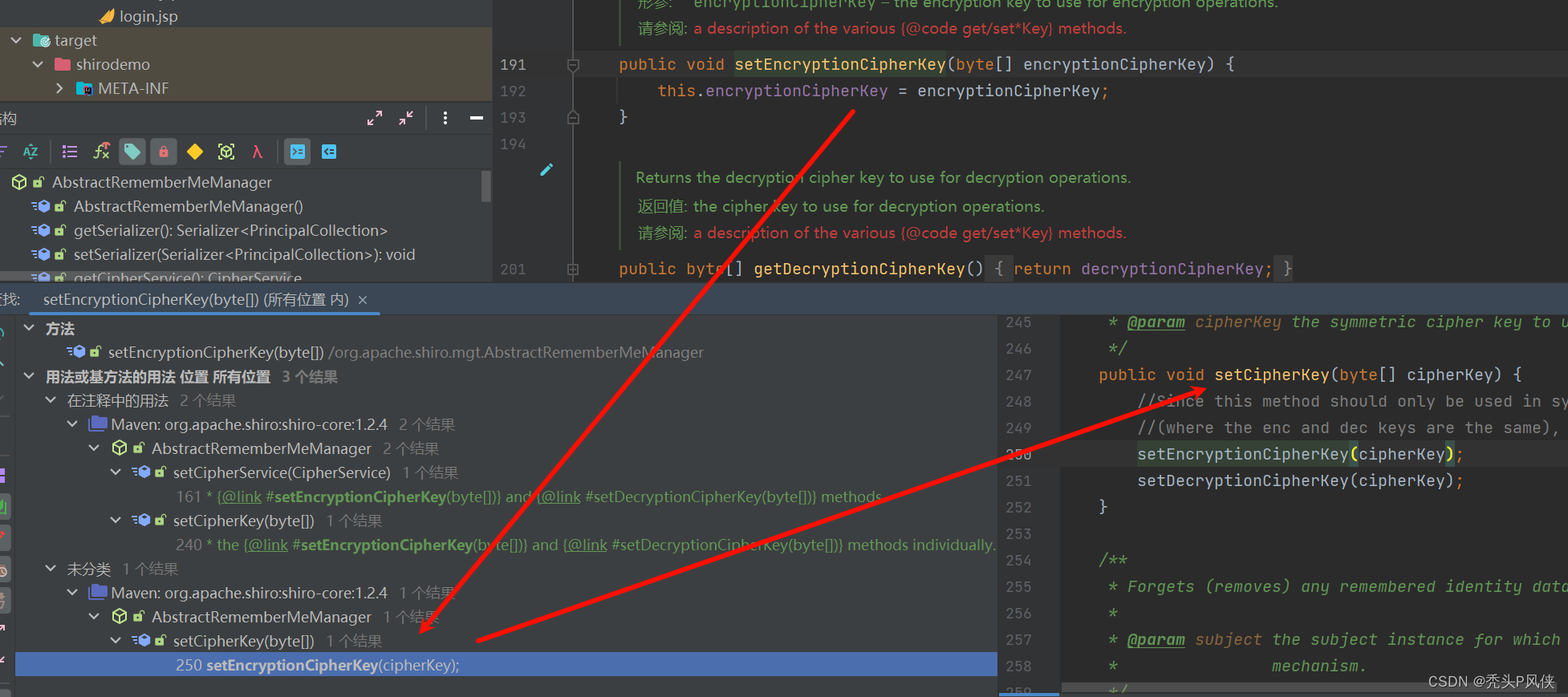
Task: Open Structure panel options menu
Action: (445, 118)
